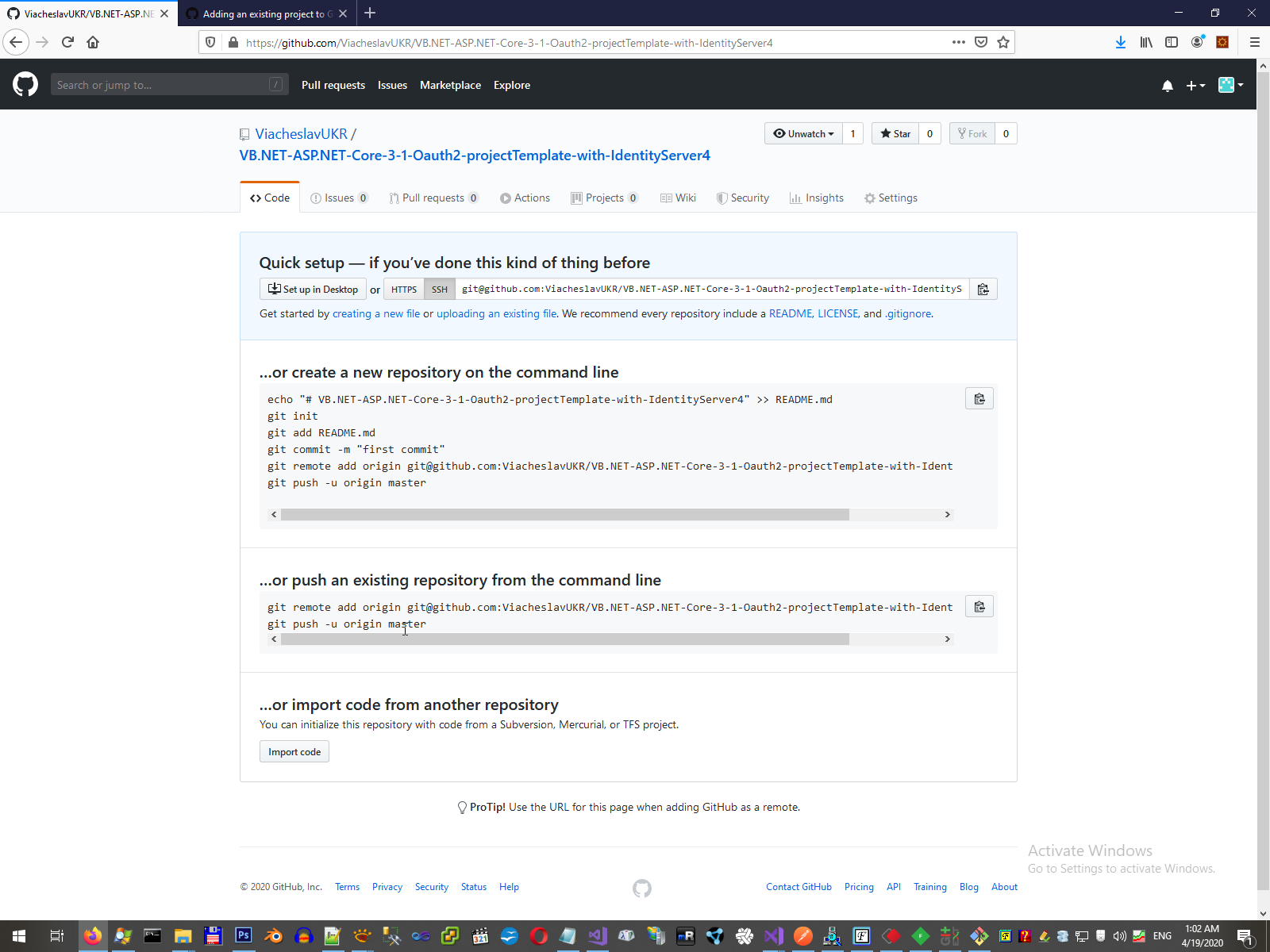Click the horizontal scrollbar under the create repository commands
This screenshot has width=1270, height=952.
[565, 515]
